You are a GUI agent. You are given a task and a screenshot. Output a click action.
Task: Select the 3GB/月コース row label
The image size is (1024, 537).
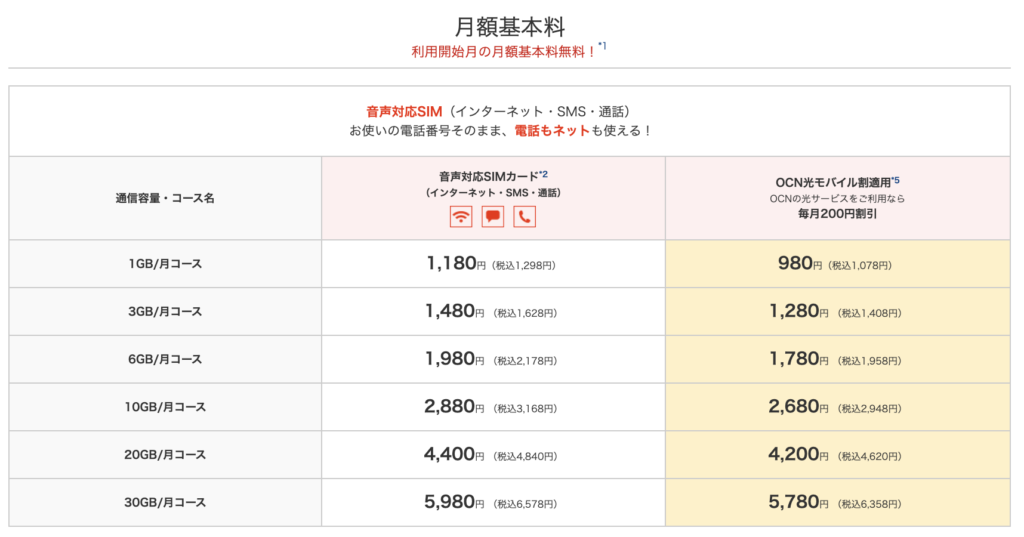click(x=165, y=312)
